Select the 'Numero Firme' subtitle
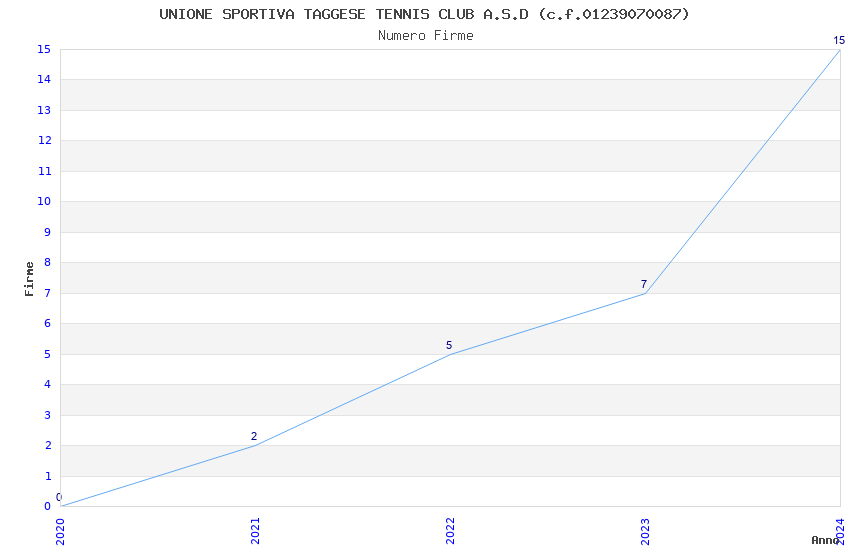The height and width of the screenshot is (550, 850). click(425, 36)
